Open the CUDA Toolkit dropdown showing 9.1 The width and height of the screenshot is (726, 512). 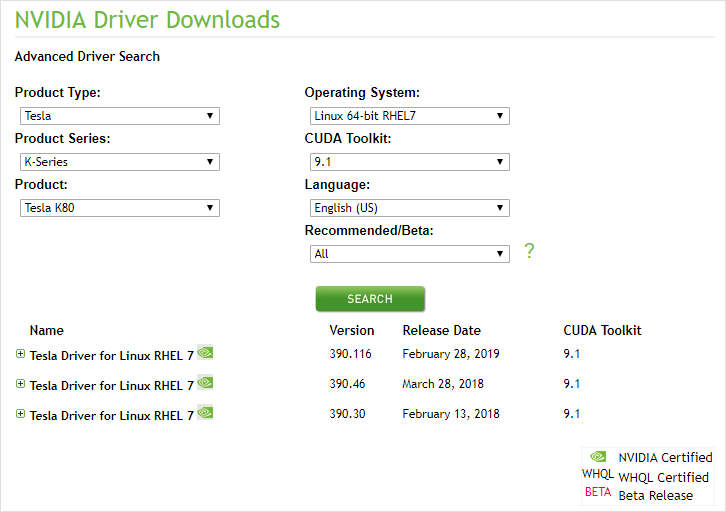pos(410,162)
